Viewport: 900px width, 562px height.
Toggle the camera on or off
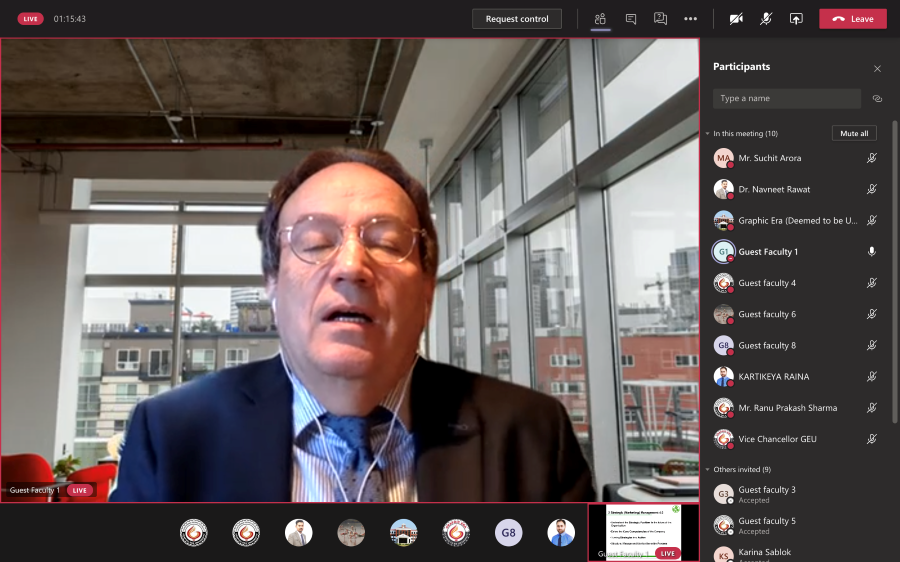tap(736, 19)
